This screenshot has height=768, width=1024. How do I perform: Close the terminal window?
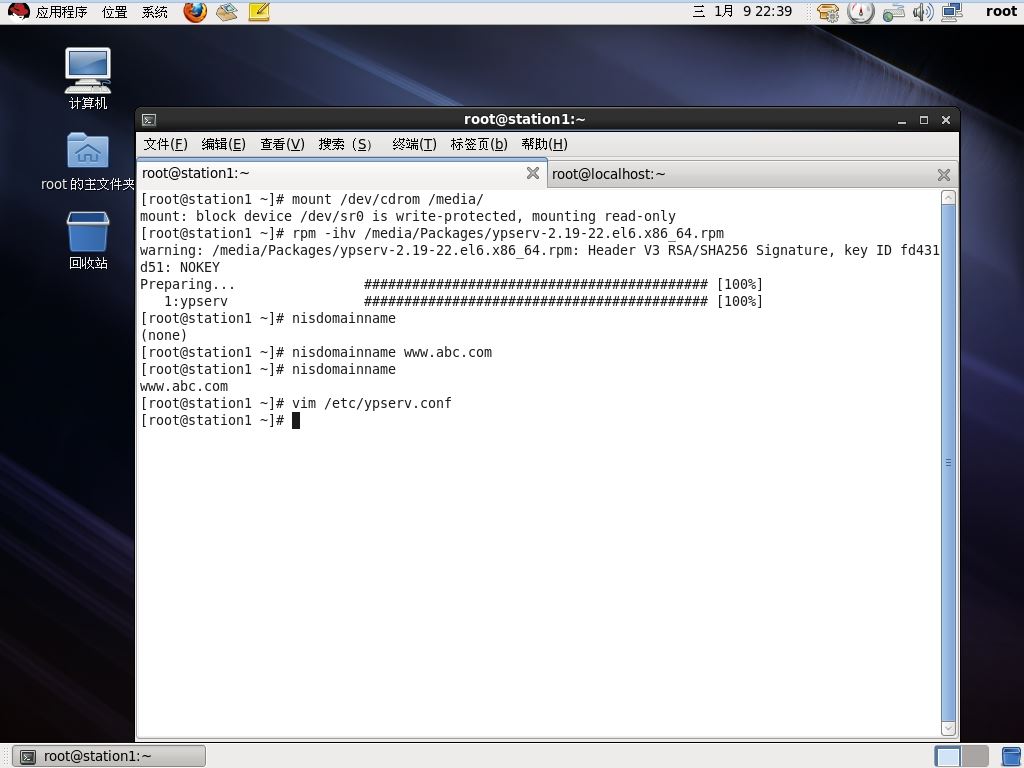946,120
